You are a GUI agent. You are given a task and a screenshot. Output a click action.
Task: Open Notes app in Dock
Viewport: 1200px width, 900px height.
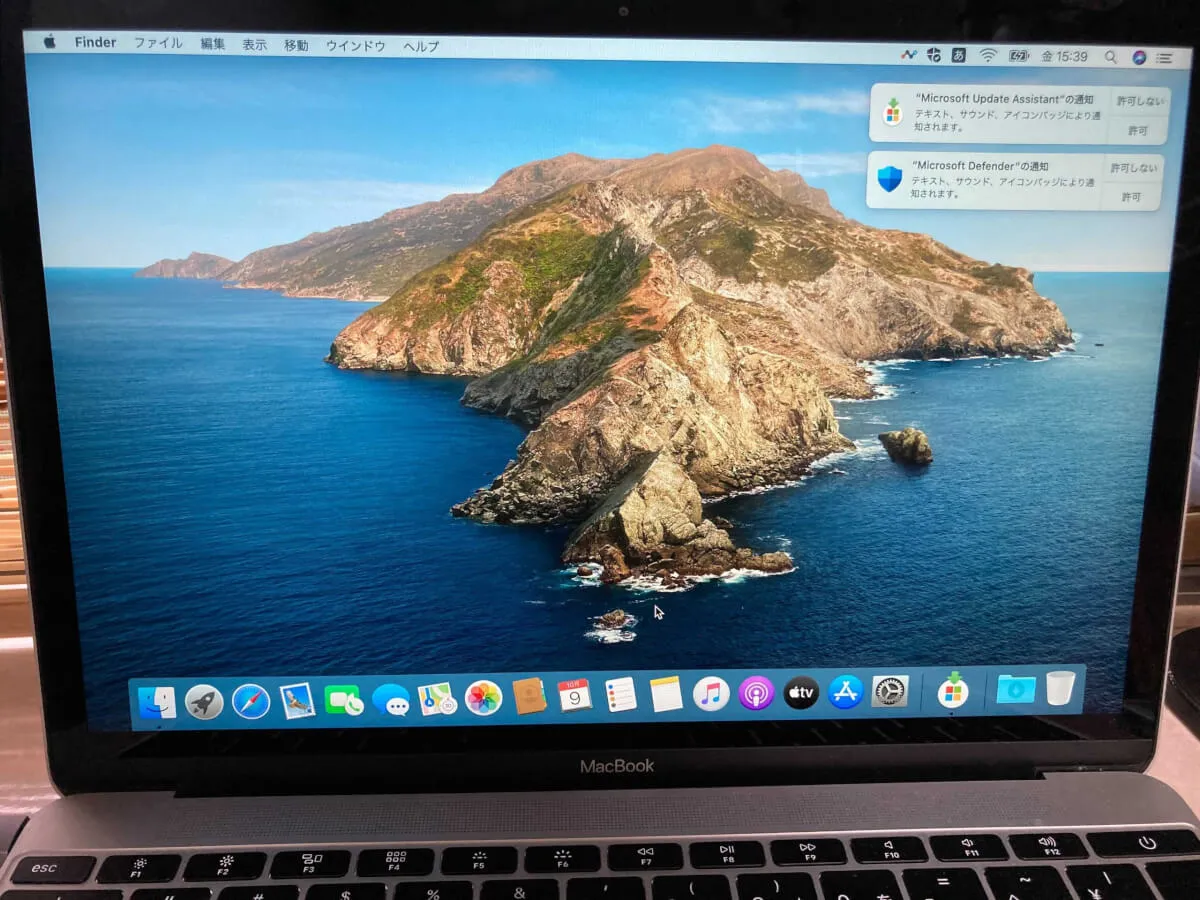(x=666, y=694)
